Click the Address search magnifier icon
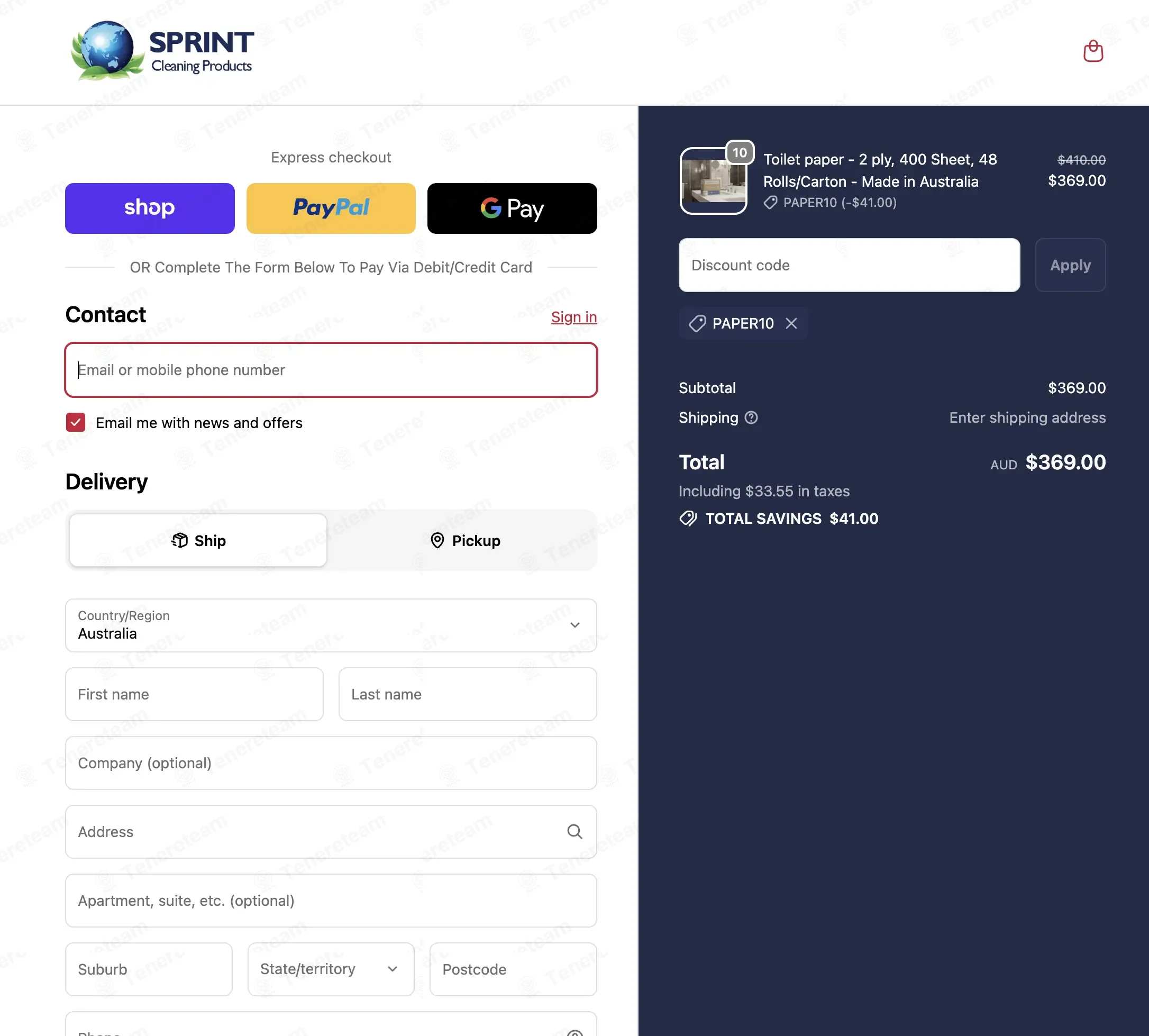Screen dimensions: 1149x1036 [575, 832]
